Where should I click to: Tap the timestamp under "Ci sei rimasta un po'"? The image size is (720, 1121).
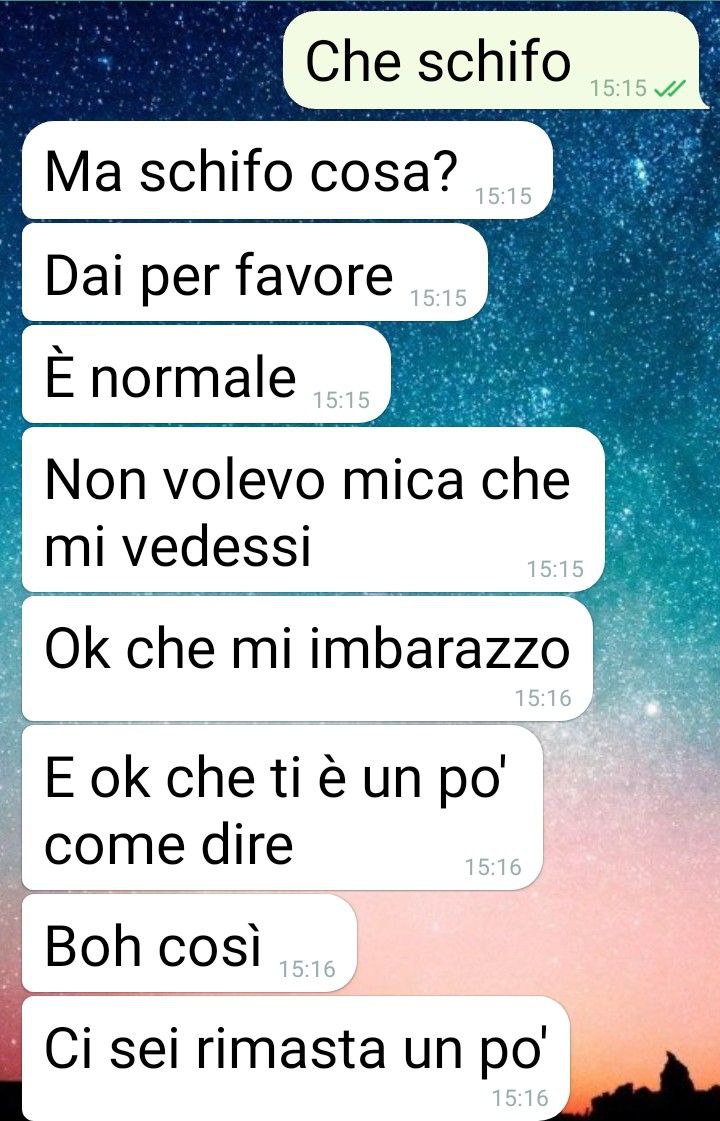pos(520,1097)
